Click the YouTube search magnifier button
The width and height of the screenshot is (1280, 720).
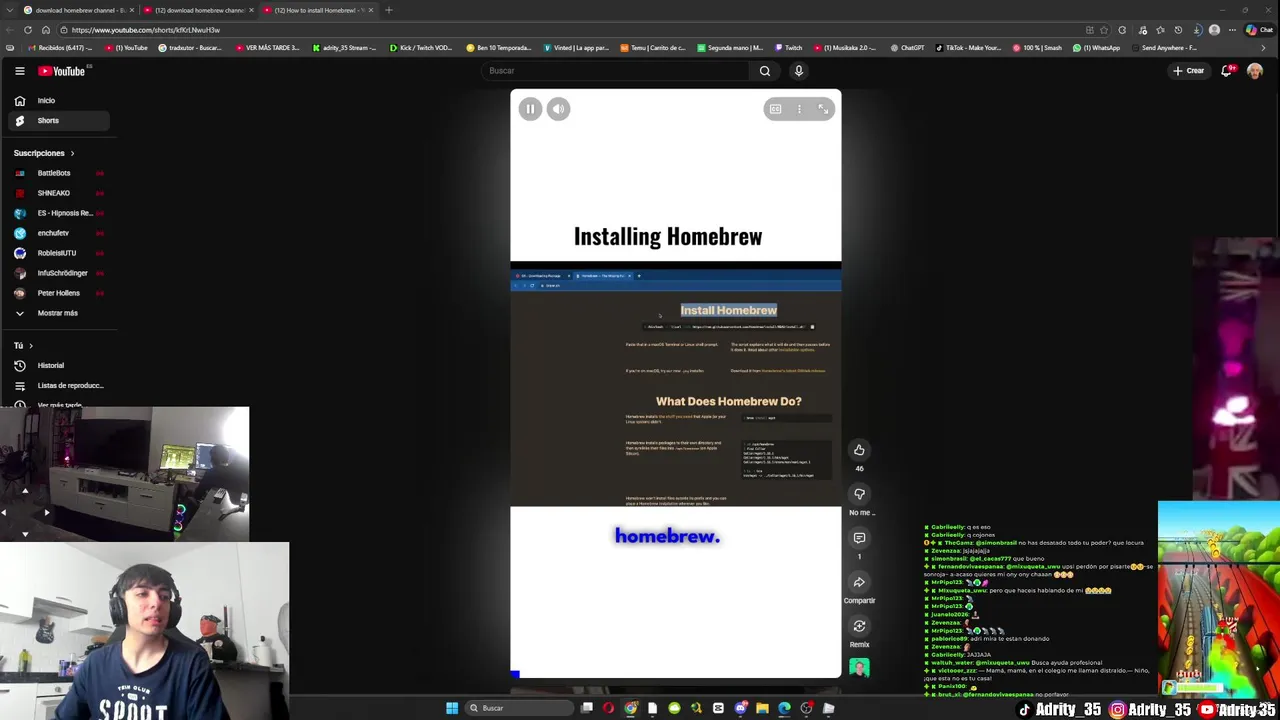(x=765, y=71)
